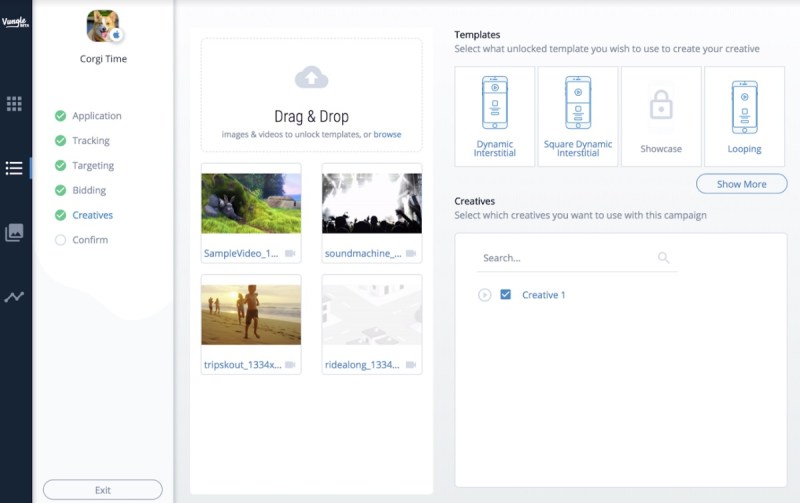Go to the Targeting step

pyautogui.click(x=84, y=165)
